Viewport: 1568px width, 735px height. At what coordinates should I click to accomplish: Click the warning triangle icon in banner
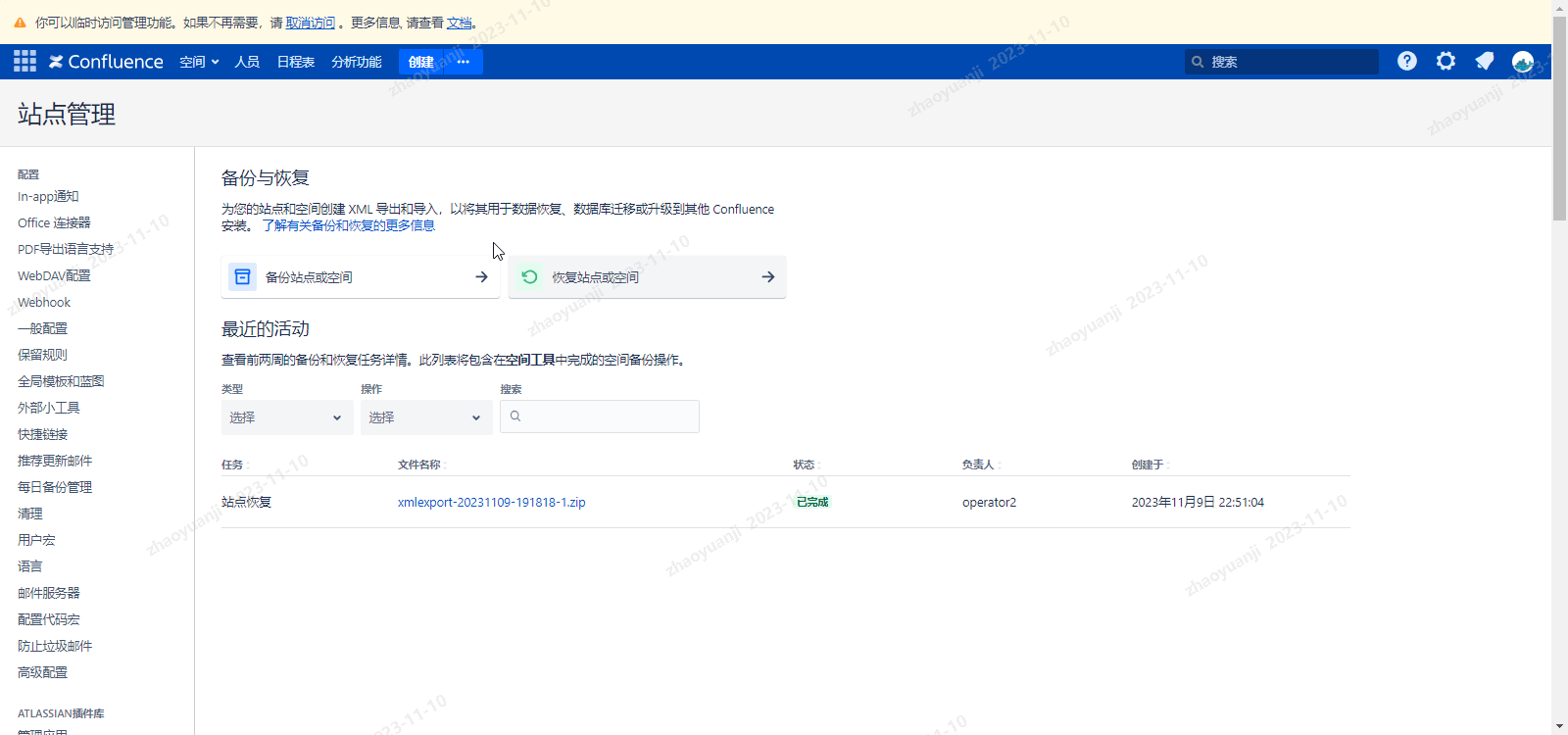tap(20, 23)
